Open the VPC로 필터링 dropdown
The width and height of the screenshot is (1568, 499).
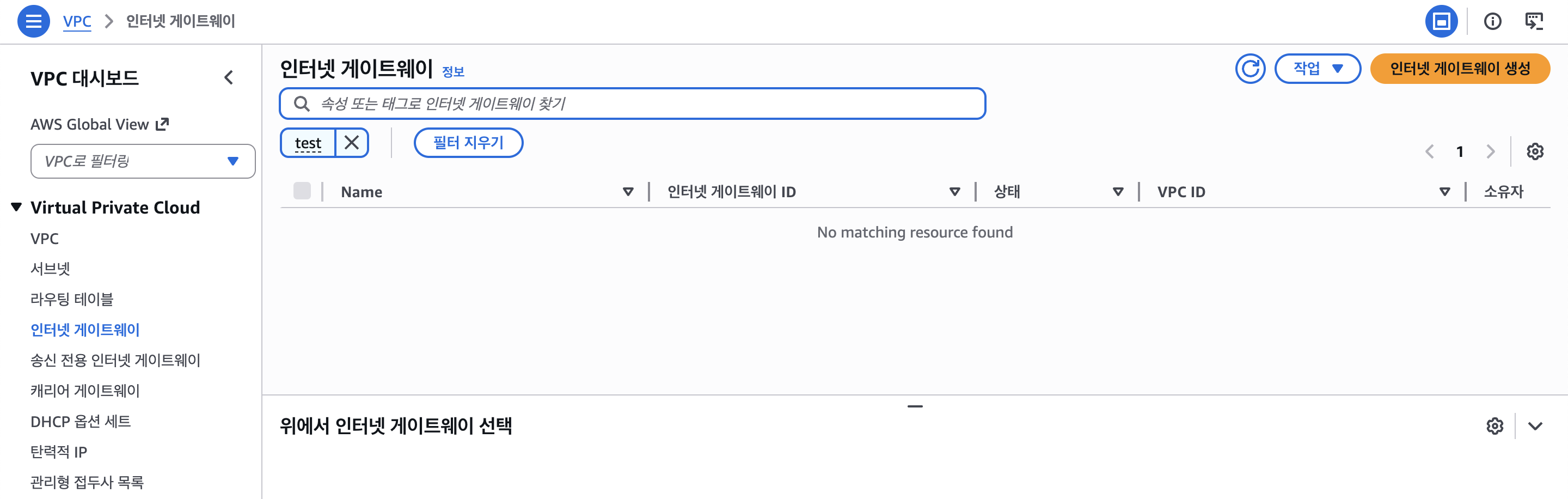[x=143, y=161]
